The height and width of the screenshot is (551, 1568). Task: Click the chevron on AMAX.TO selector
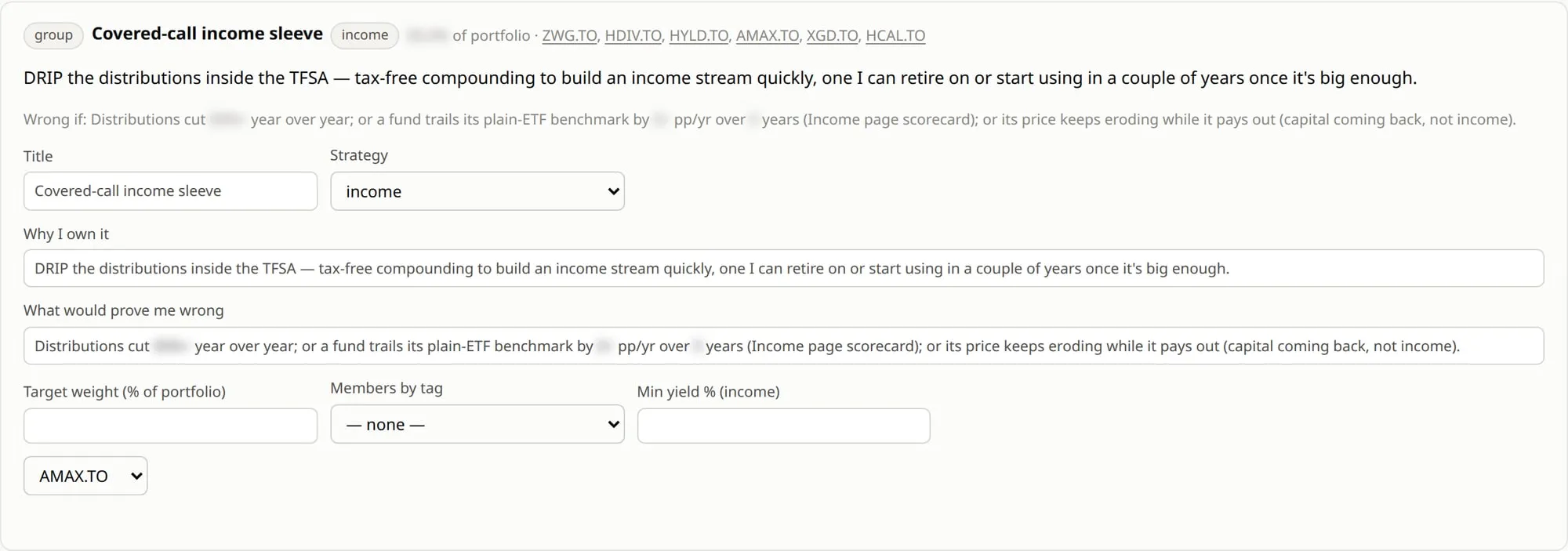click(x=136, y=476)
